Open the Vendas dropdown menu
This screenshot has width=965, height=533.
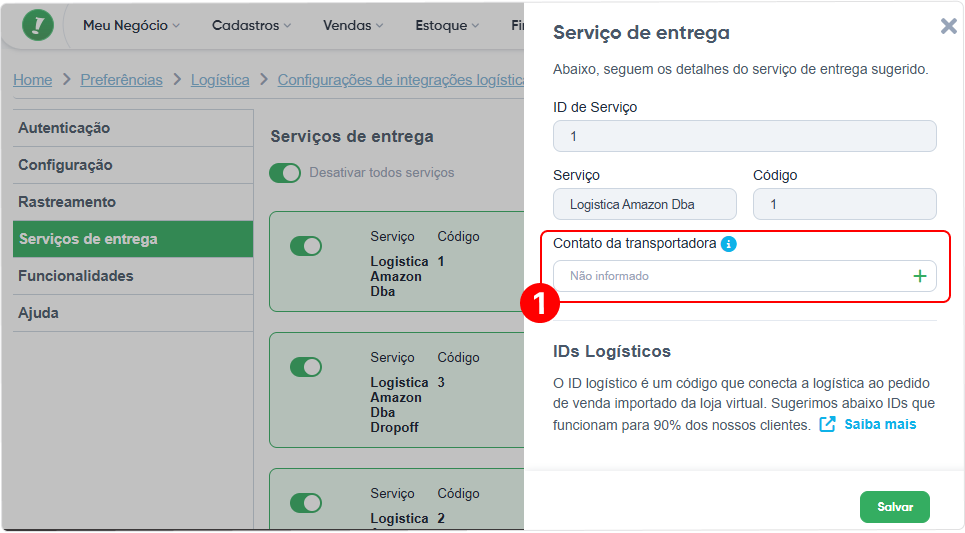click(353, 25)
